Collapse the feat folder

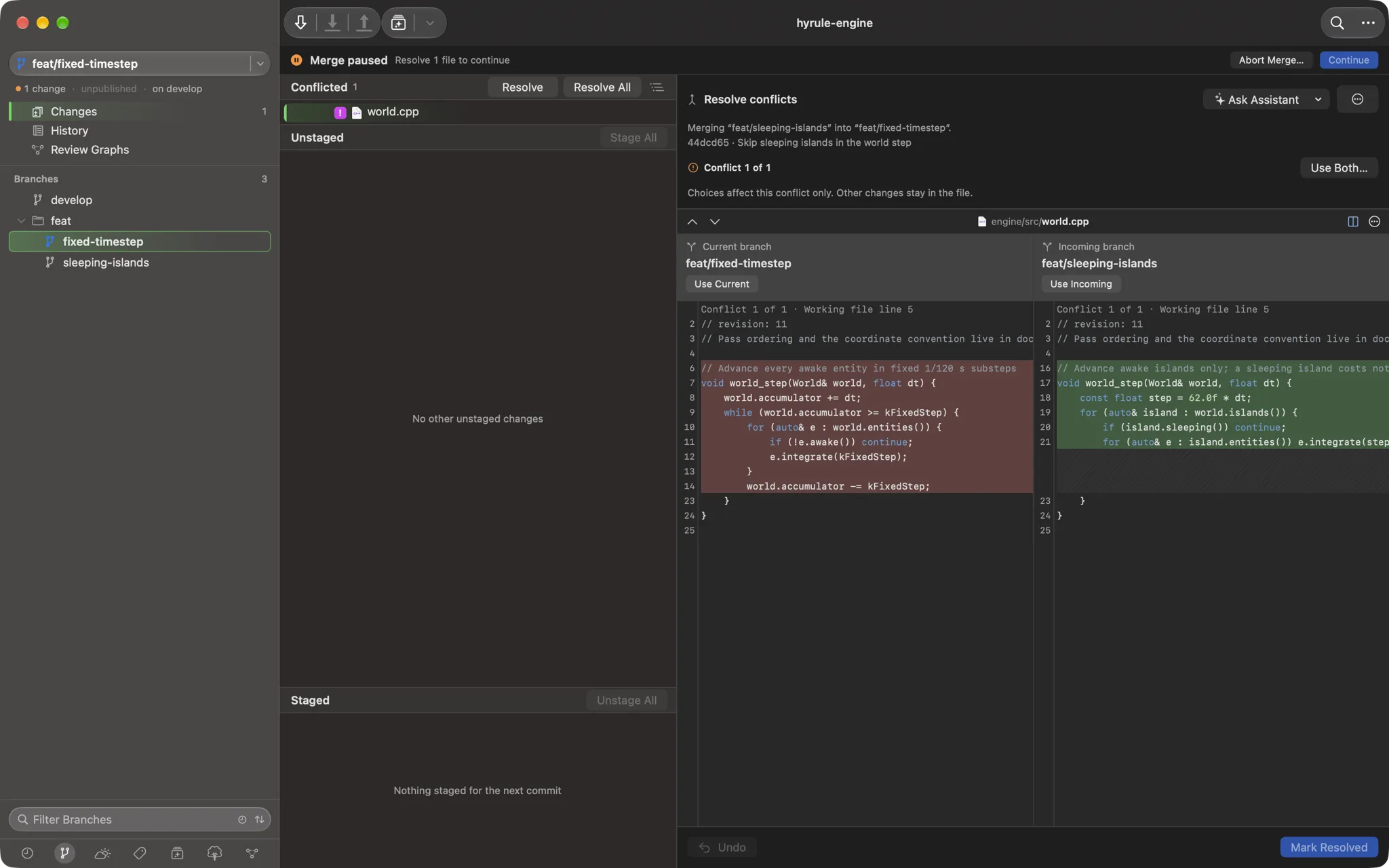[21, 220]
